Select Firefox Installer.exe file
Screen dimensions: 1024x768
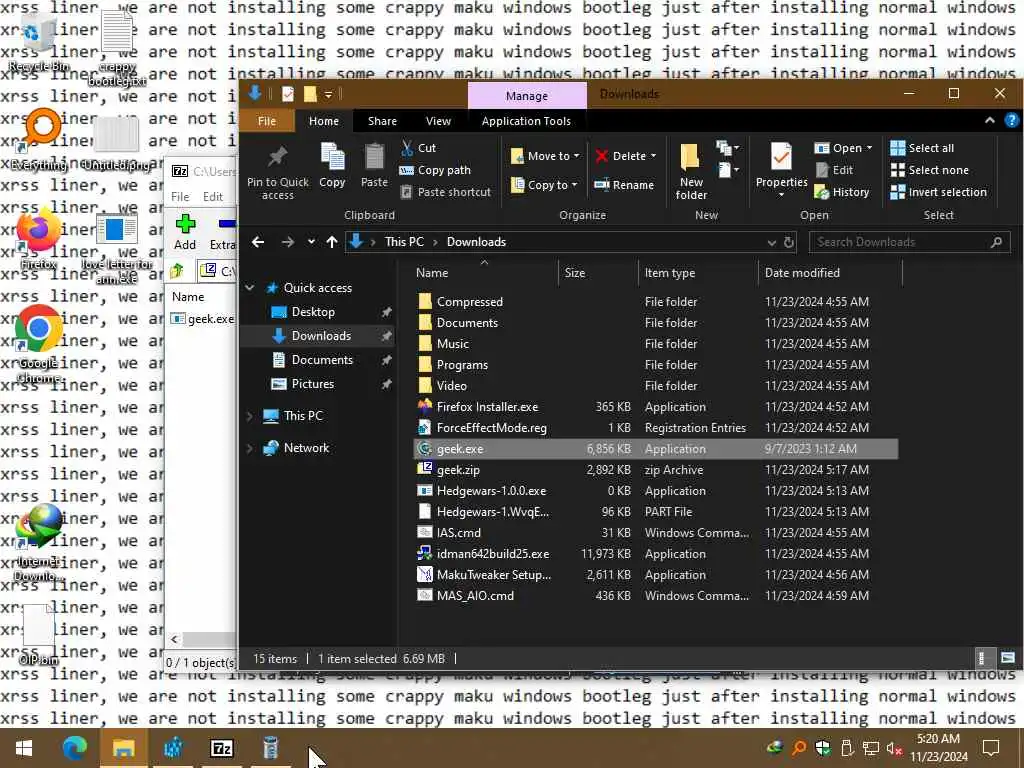click(487, 407)
